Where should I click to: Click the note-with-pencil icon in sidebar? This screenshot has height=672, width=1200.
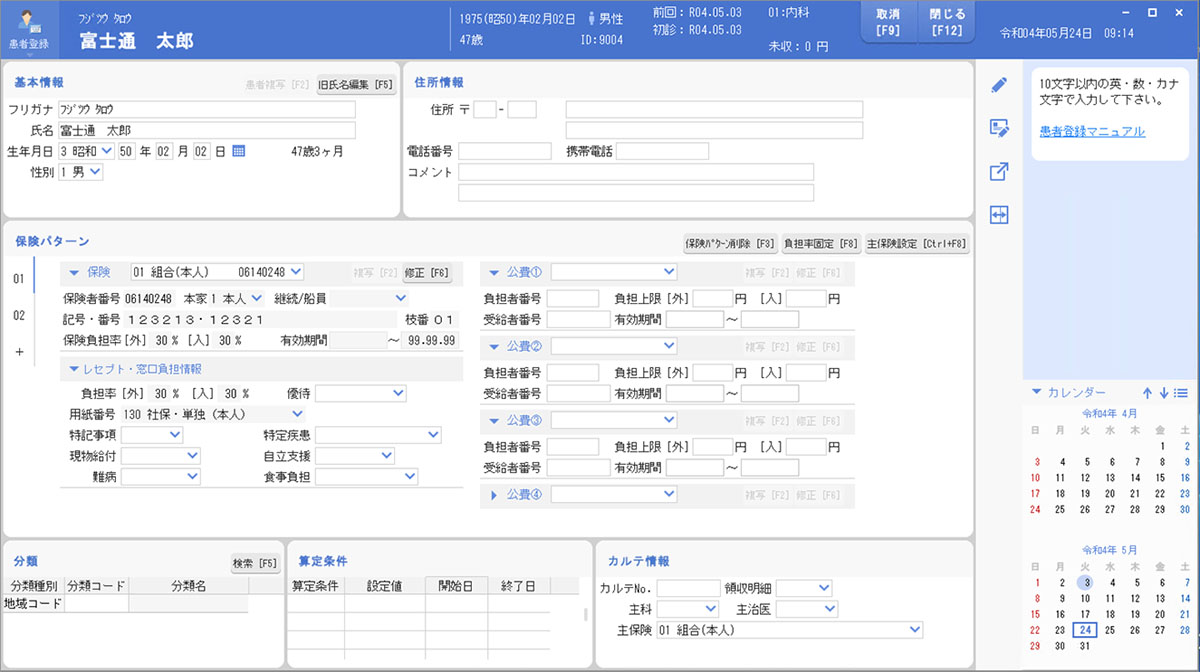[x=998, y=128]
